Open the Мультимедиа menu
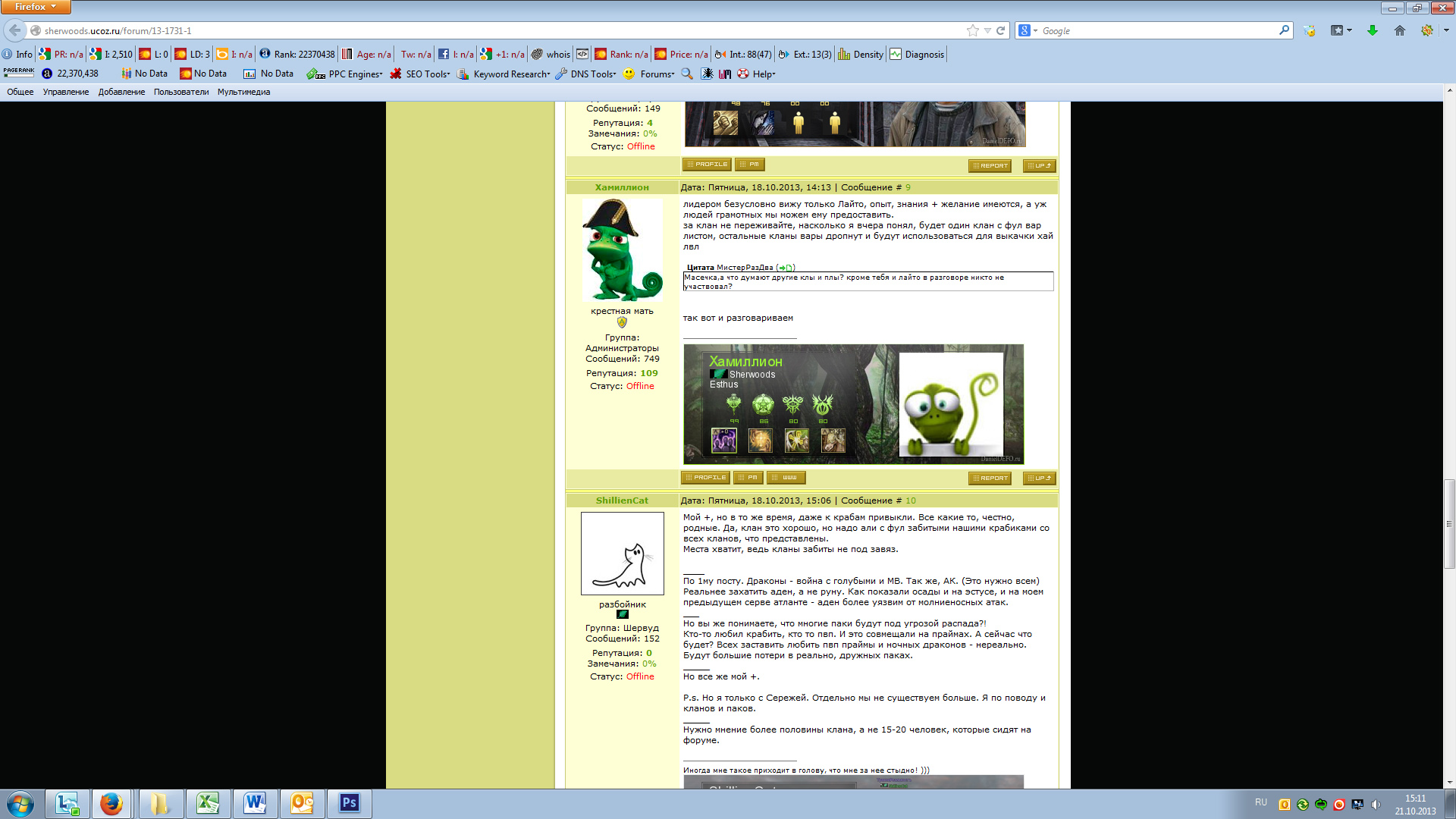 243,92
